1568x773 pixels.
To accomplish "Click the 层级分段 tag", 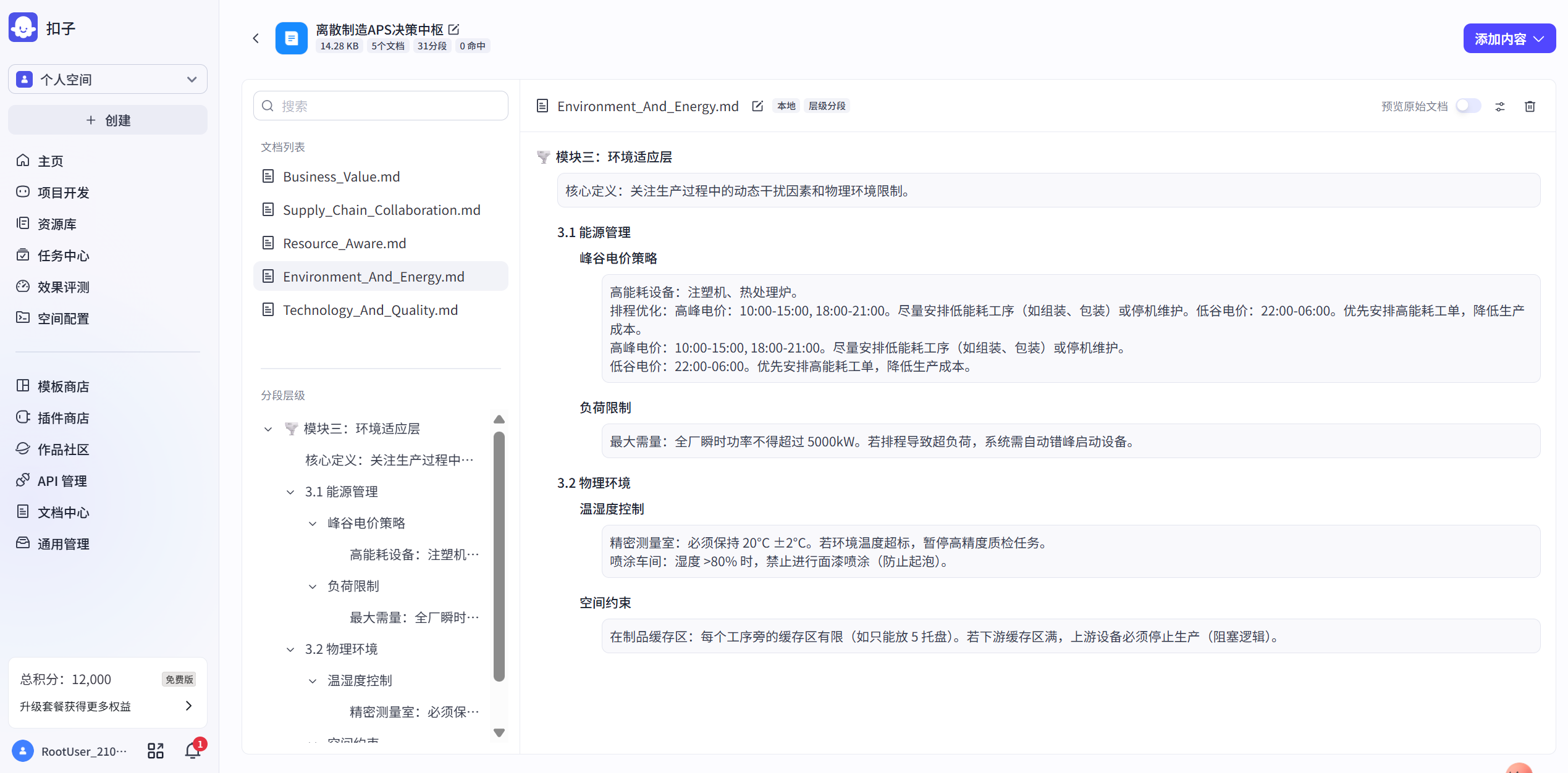I will point(827,106).
